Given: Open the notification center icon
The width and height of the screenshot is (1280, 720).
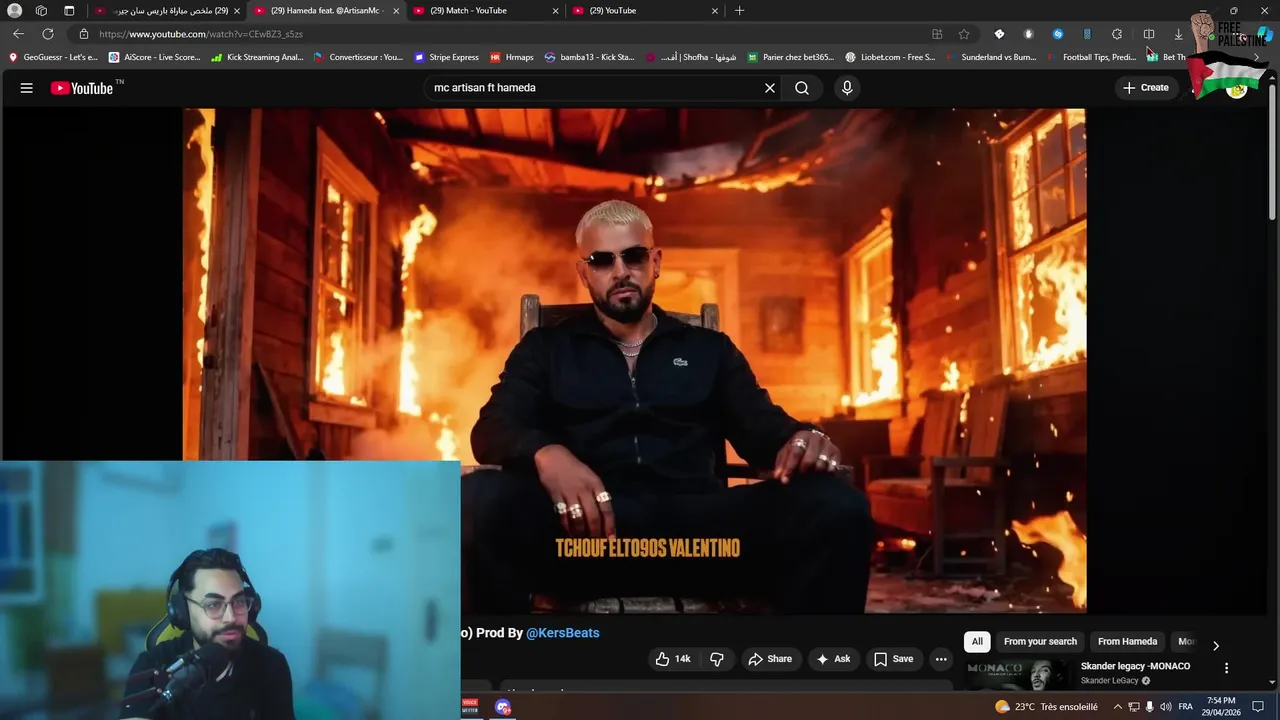Looking at the screenshot, I should point(1258,706).
